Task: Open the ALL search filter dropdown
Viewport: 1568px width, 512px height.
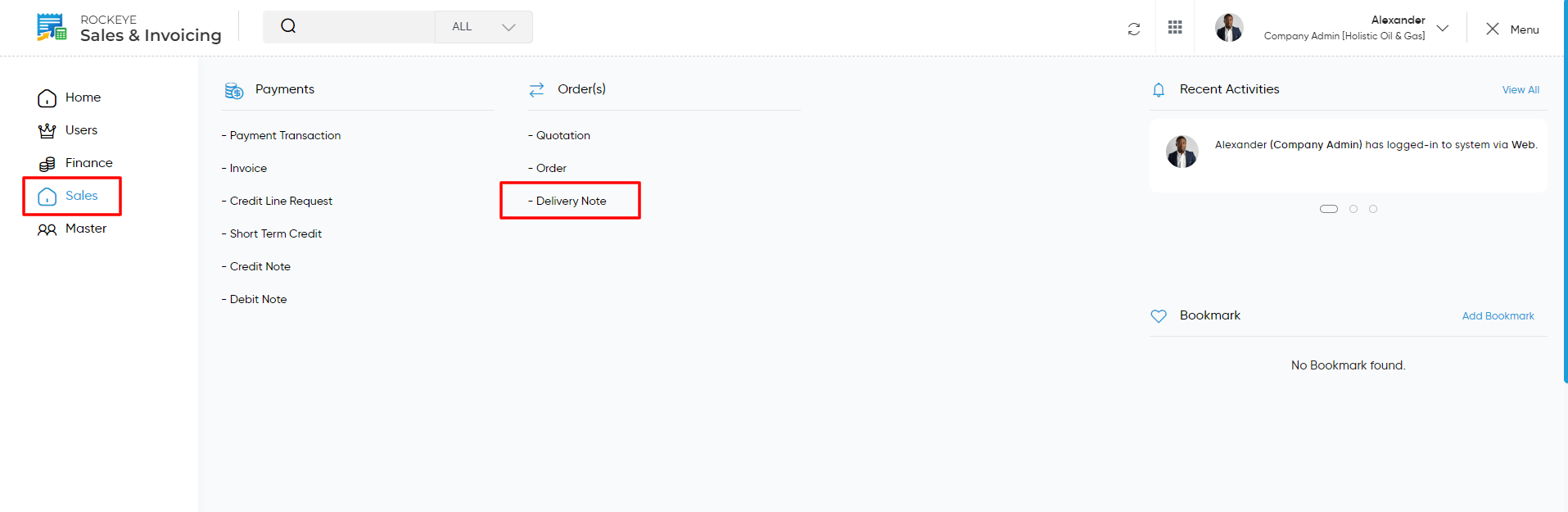Action: [484, 27]
